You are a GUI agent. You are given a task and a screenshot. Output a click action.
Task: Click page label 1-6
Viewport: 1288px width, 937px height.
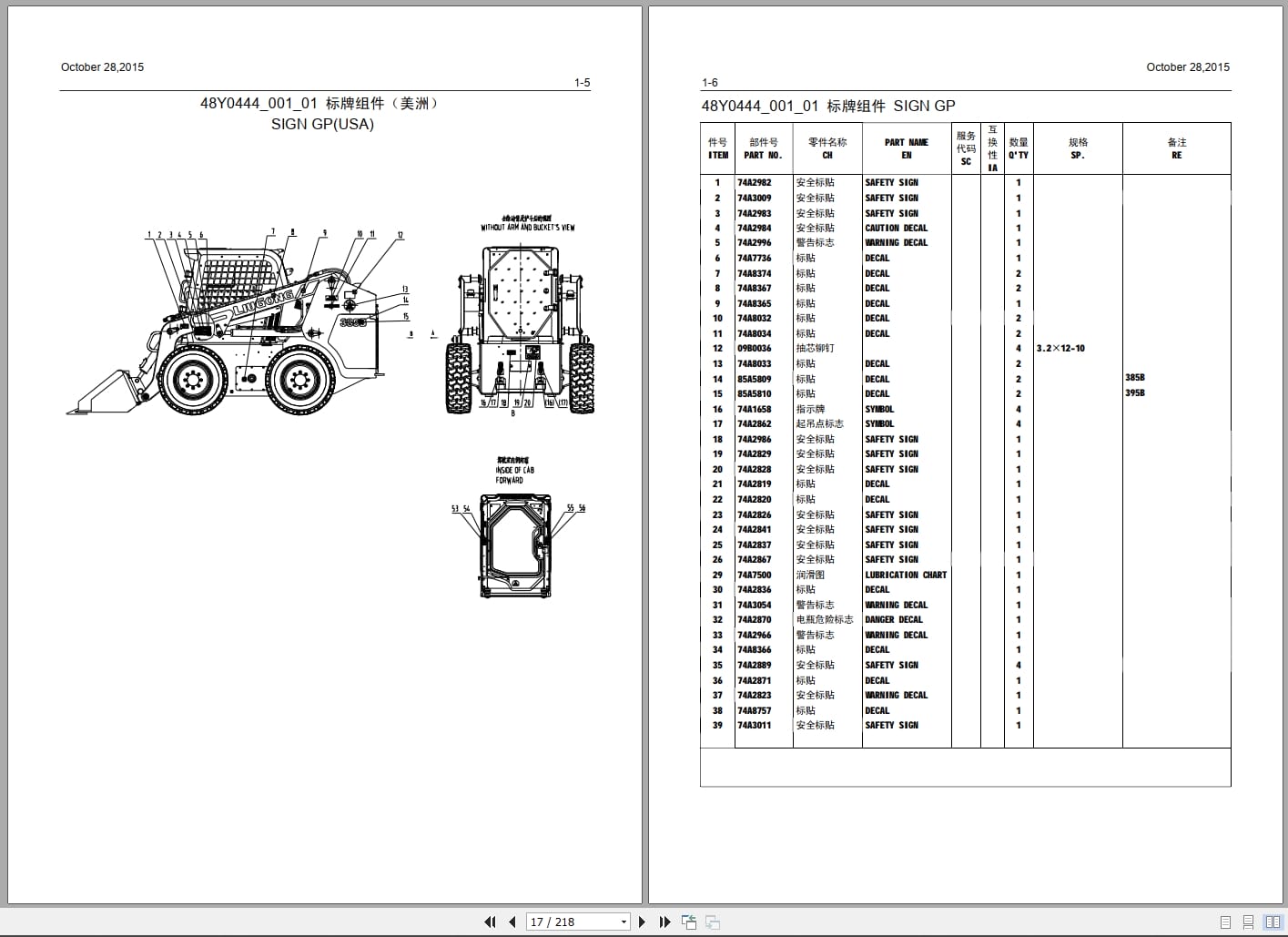[710, 83]
